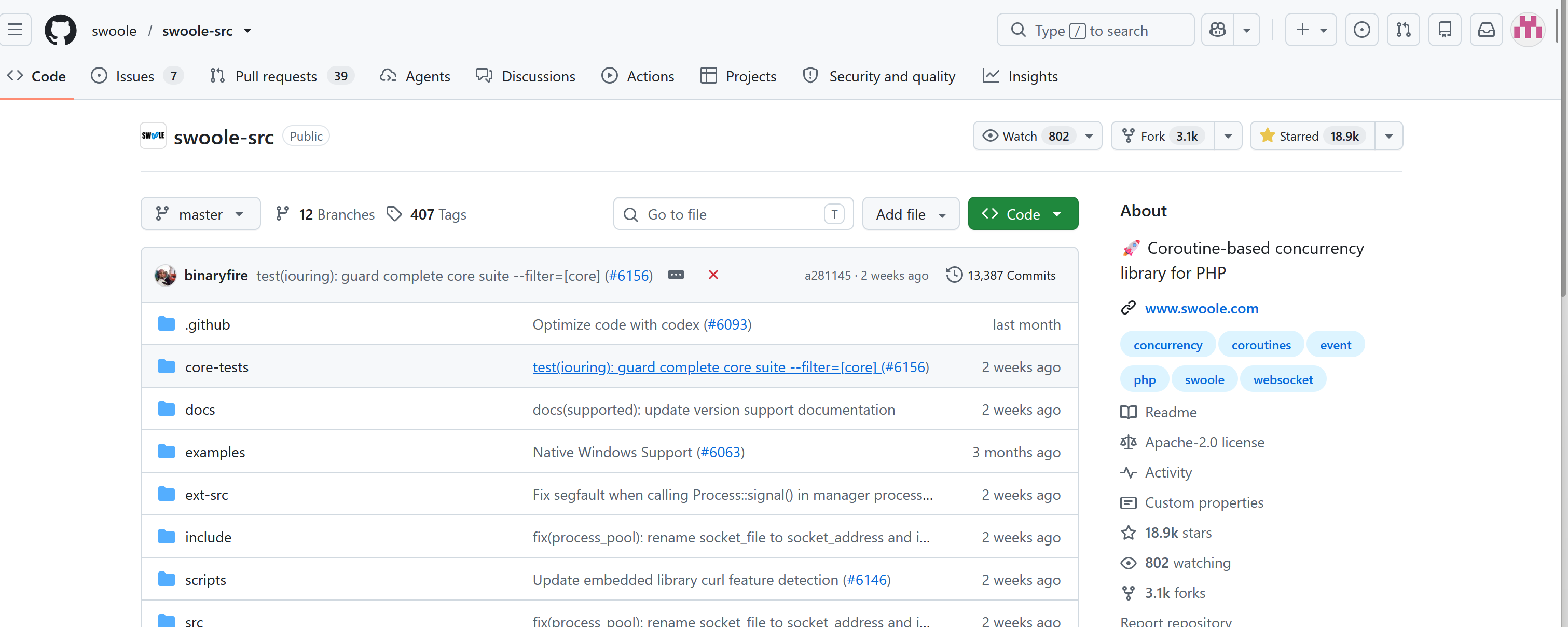Viewport: 1568px width, 627px height.
Task: Open binaryfire author profile link
Action: coord(216,275)
